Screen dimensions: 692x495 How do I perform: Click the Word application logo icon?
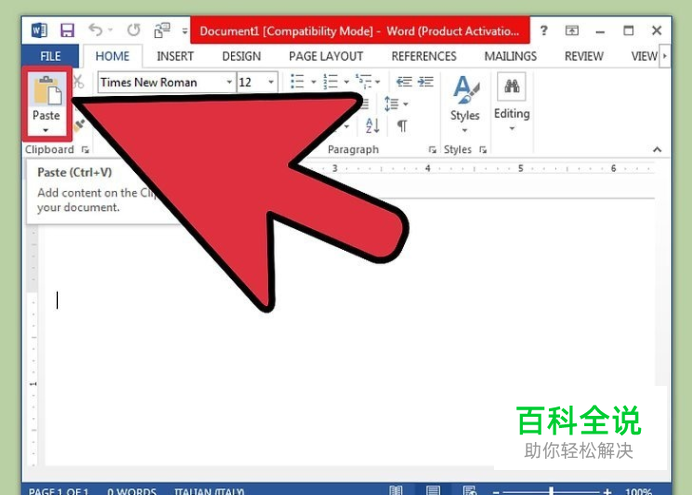39,30
